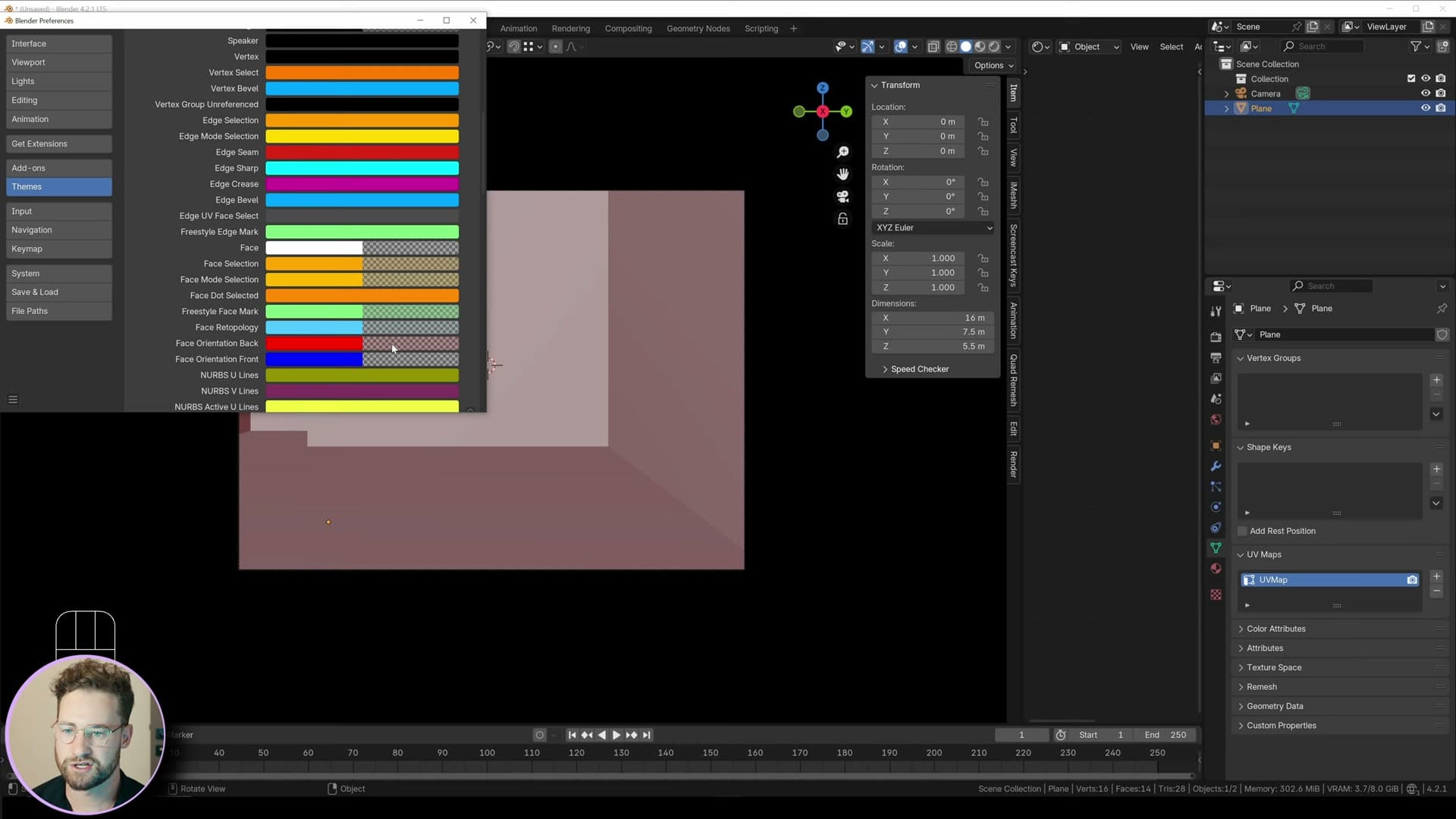Image resolution: width=1456 pixels, height=819 pixels.
Task: Click the lock camera to view icon
Action: tap(843, 219)
